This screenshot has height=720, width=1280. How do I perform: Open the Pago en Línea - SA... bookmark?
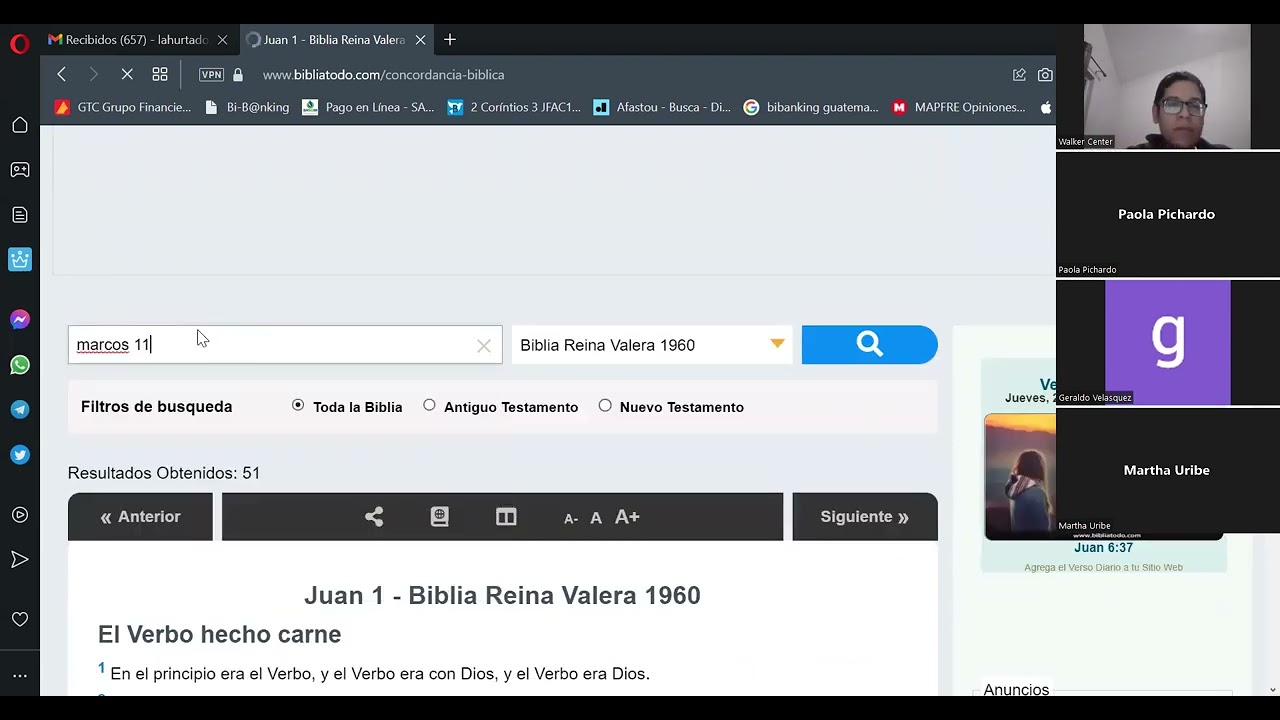368,107
